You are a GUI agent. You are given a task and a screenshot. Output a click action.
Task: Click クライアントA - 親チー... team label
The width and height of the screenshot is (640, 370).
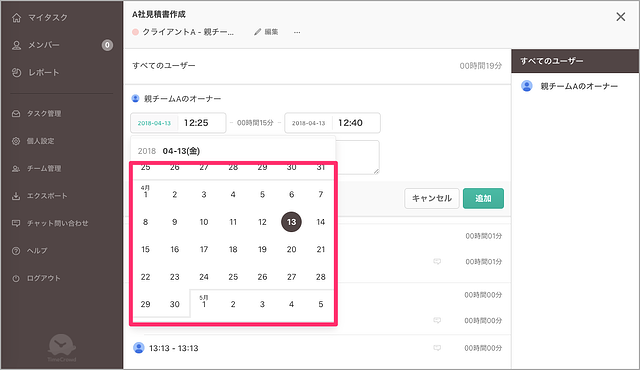point(188,32)
